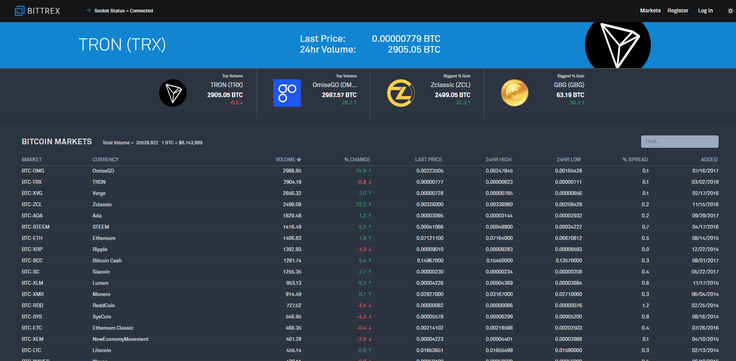This screenshot has height=361, width=736.
Task: Sort table by 24HR High header
Action: 498,160
